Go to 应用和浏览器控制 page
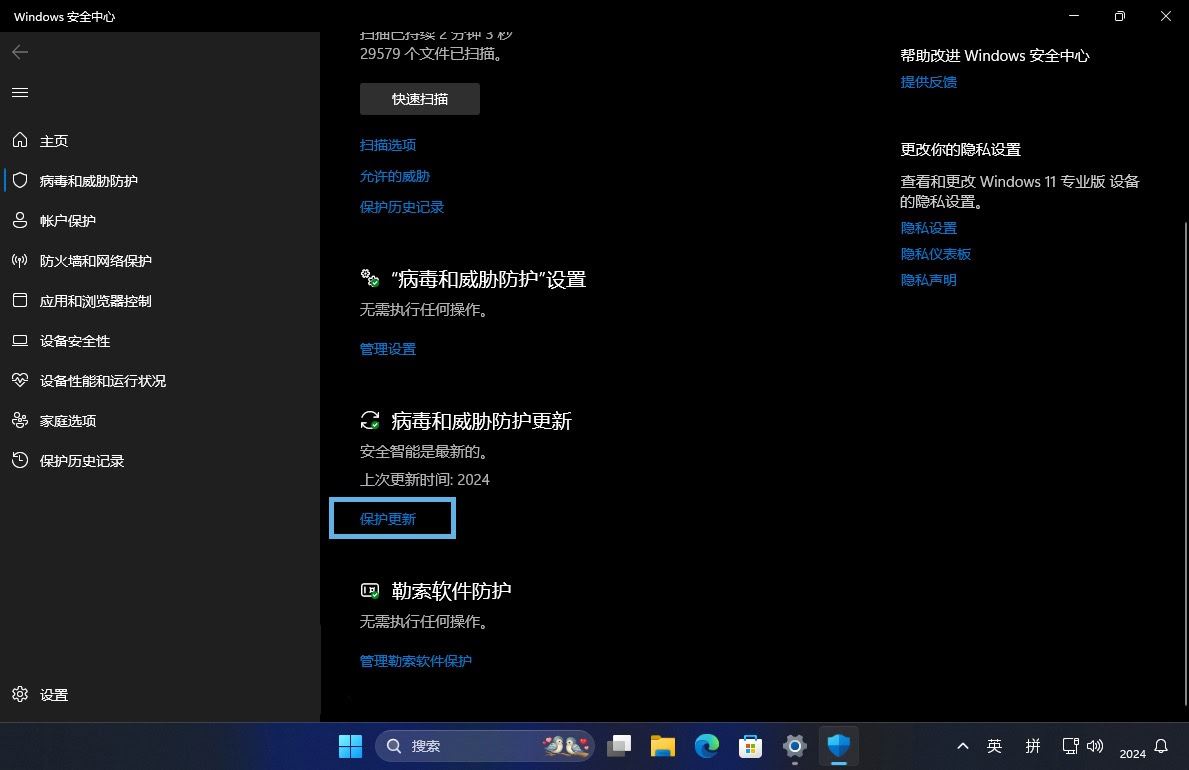 pyautogui.click(x=96, y=301)
